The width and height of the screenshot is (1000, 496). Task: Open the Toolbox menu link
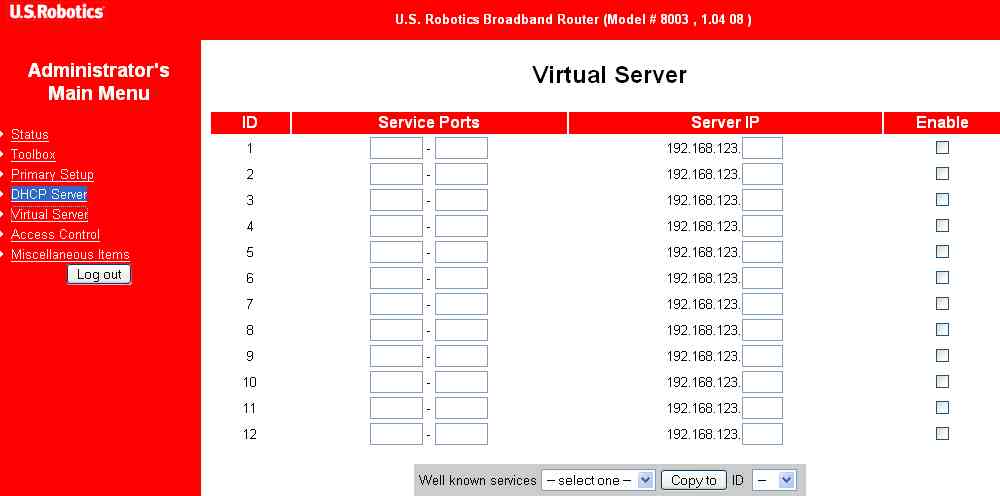tap(33, 154)
